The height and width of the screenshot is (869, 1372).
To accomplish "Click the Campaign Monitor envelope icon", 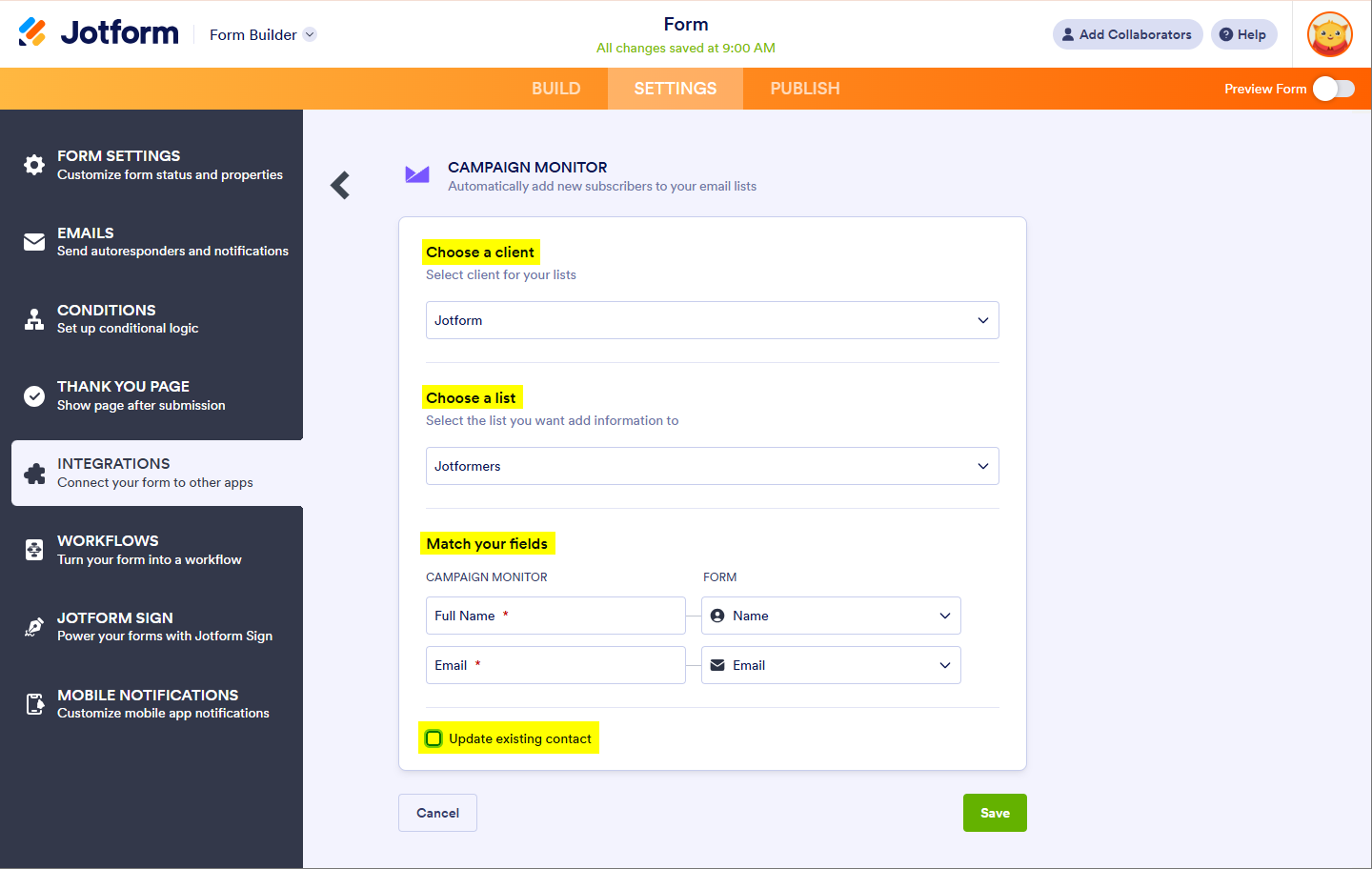I will tap(417, 174).
